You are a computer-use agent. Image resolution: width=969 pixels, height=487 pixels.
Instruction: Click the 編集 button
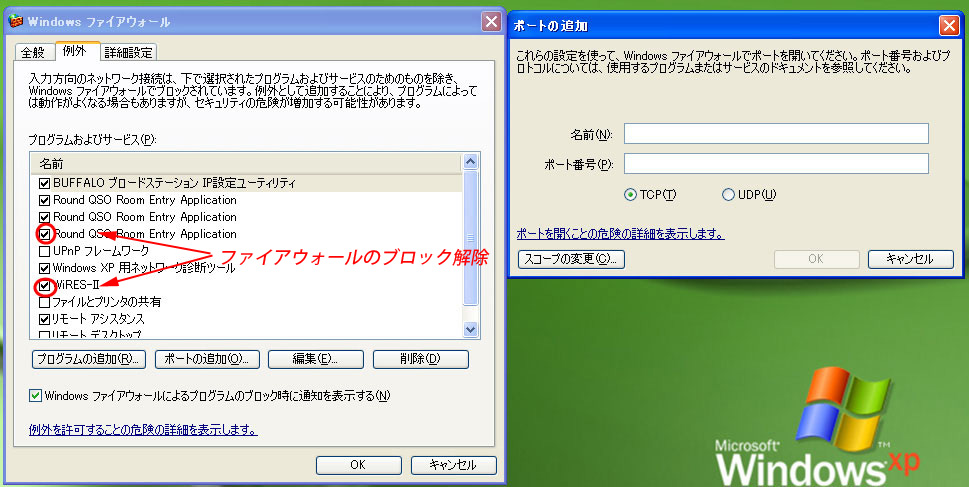point(316,359)
